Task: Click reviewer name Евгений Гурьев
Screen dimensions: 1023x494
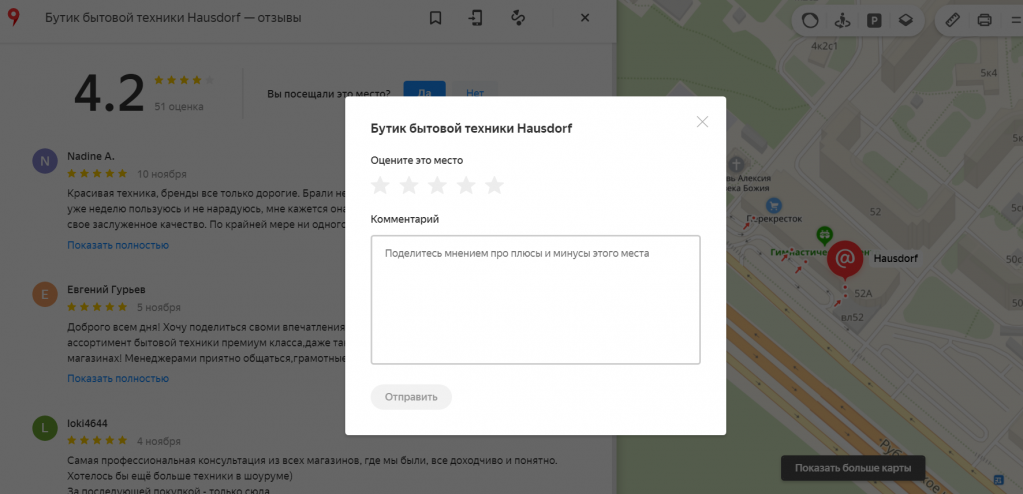Action: tap(106, 290)
